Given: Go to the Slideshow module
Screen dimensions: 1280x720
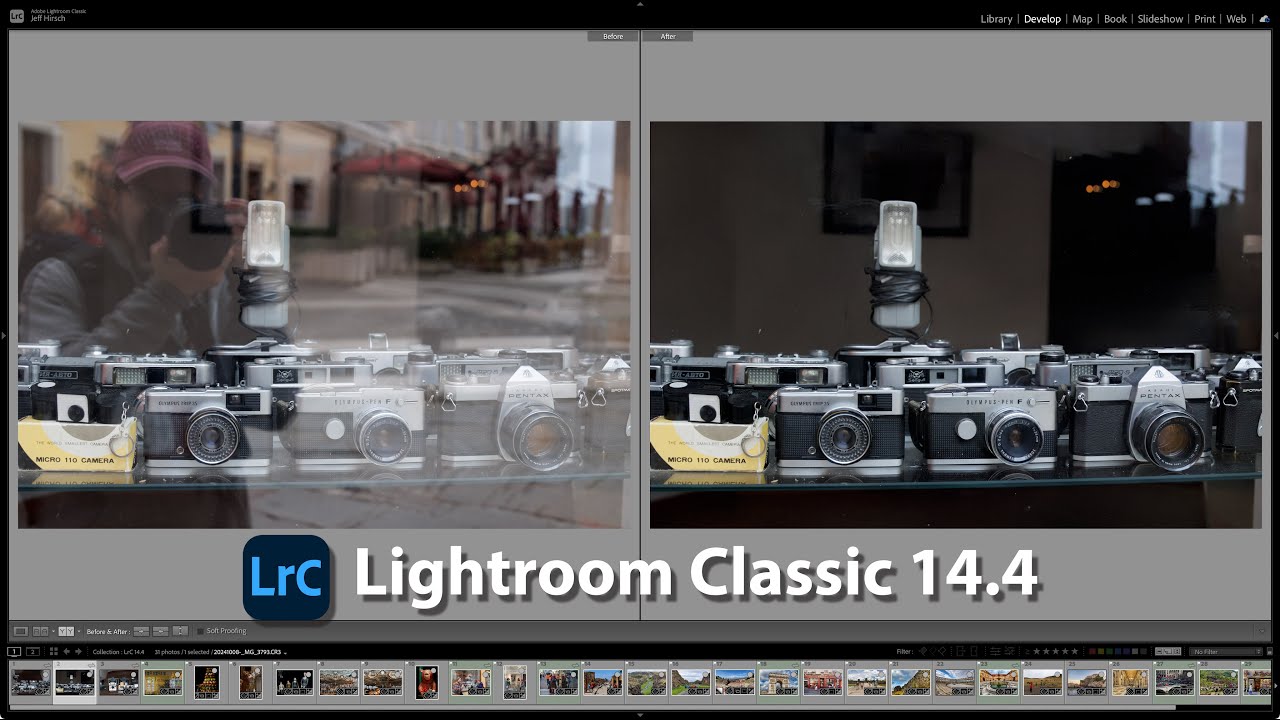Looking at the screenshot, I should [x=1160, y=19].
